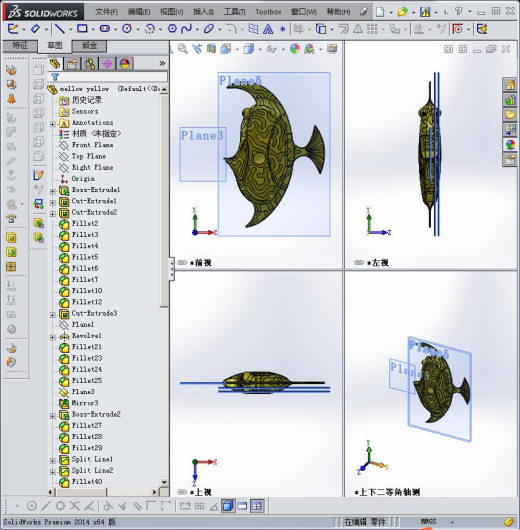Click the Zoom to Area magnifier icon
Screen dimensions: 520x530
[x=183, y=49]
